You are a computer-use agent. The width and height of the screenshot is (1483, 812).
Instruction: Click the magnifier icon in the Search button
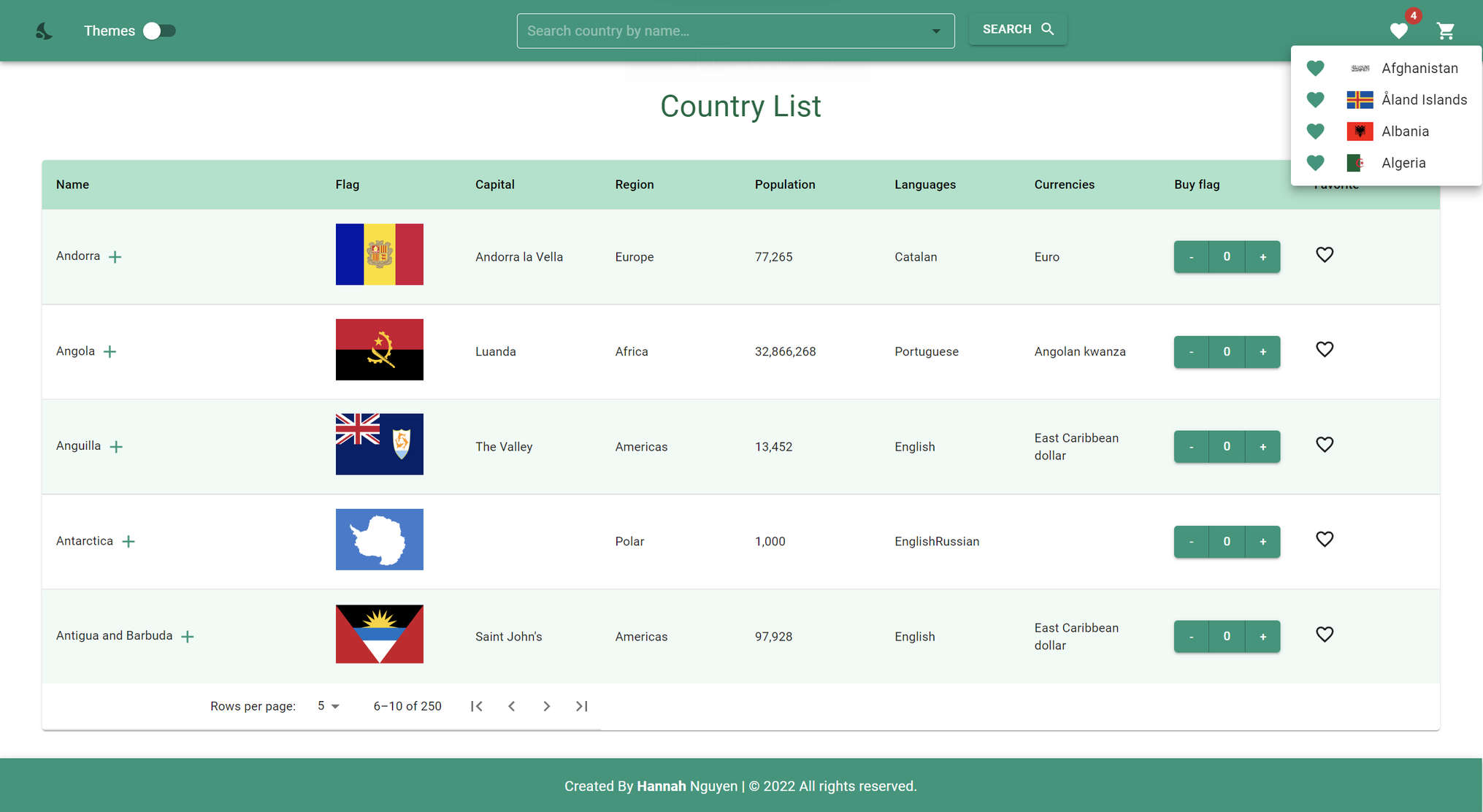pos(1048,29)
